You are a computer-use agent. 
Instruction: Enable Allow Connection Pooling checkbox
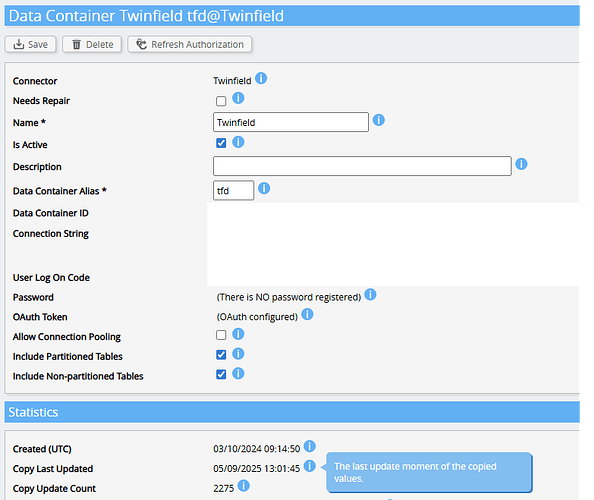[221, 335]
